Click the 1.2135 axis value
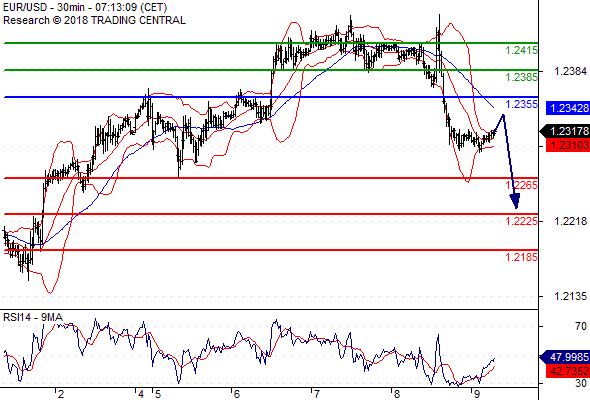The width and height of the screenshot is (590, 400). tap(570, 296)
